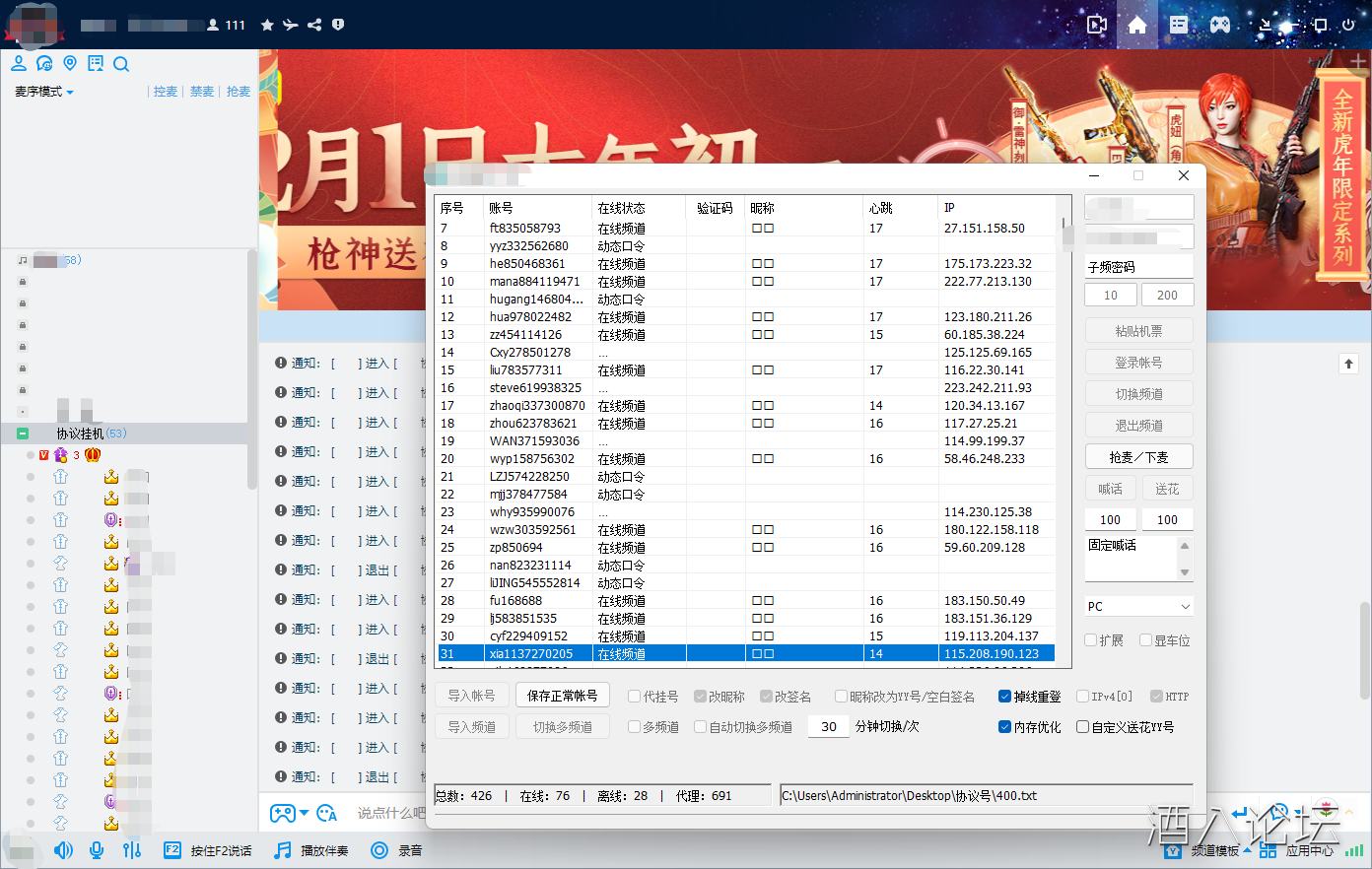
Task: Click the 登录帐号 button
Action: pyautogui.click(x=1138, y=362)
